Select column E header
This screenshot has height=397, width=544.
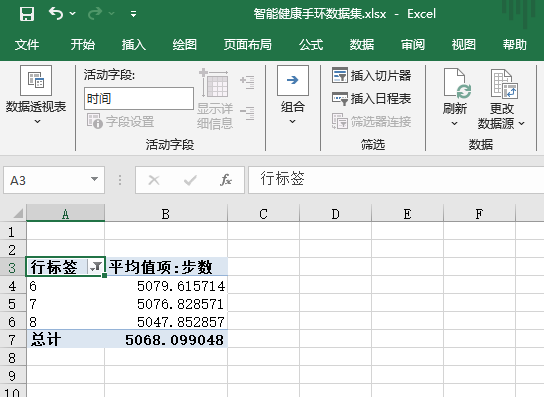(x=407, y=213)
